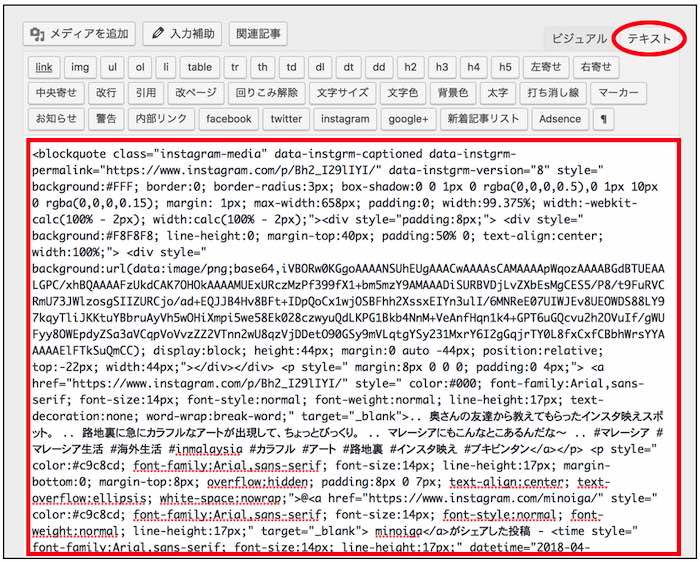Insert an img tag

click(x=80, y=67)
